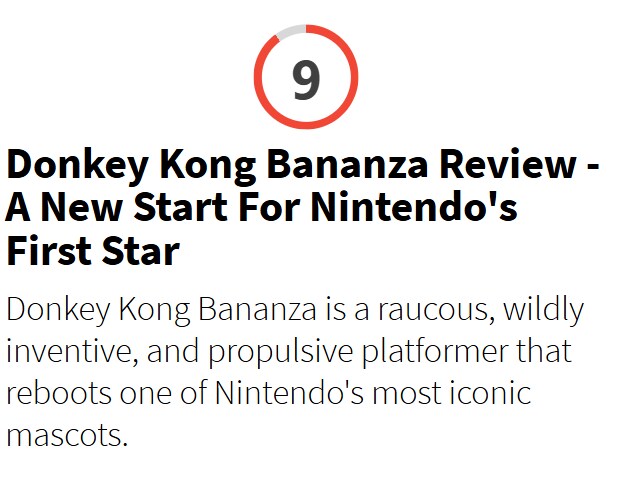Click 'reboots' in the summary text
Image resolution: width=622 pixels, height=498 pixels.
(59, 393)
